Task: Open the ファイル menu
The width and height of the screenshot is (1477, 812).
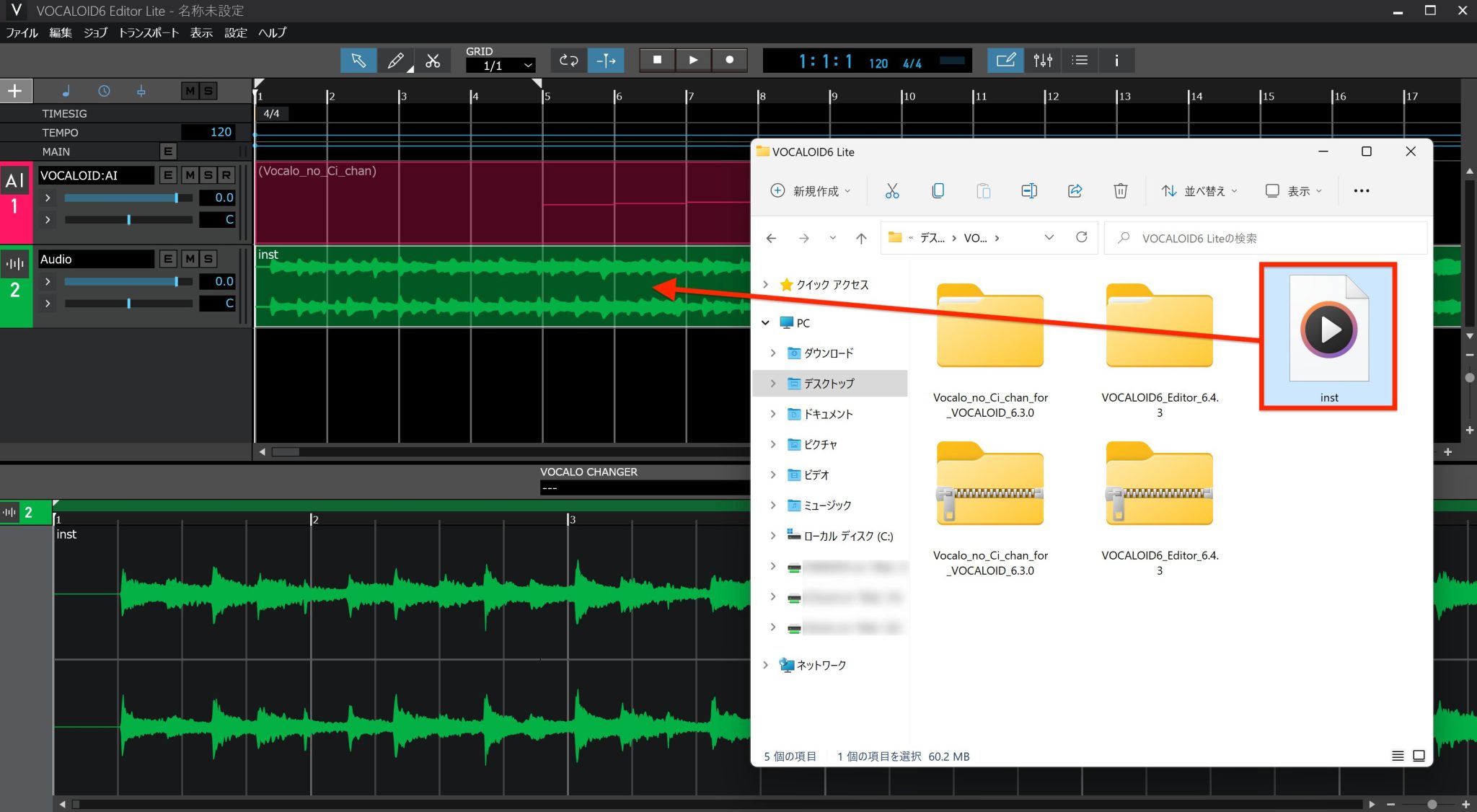Action: (21, 32)
